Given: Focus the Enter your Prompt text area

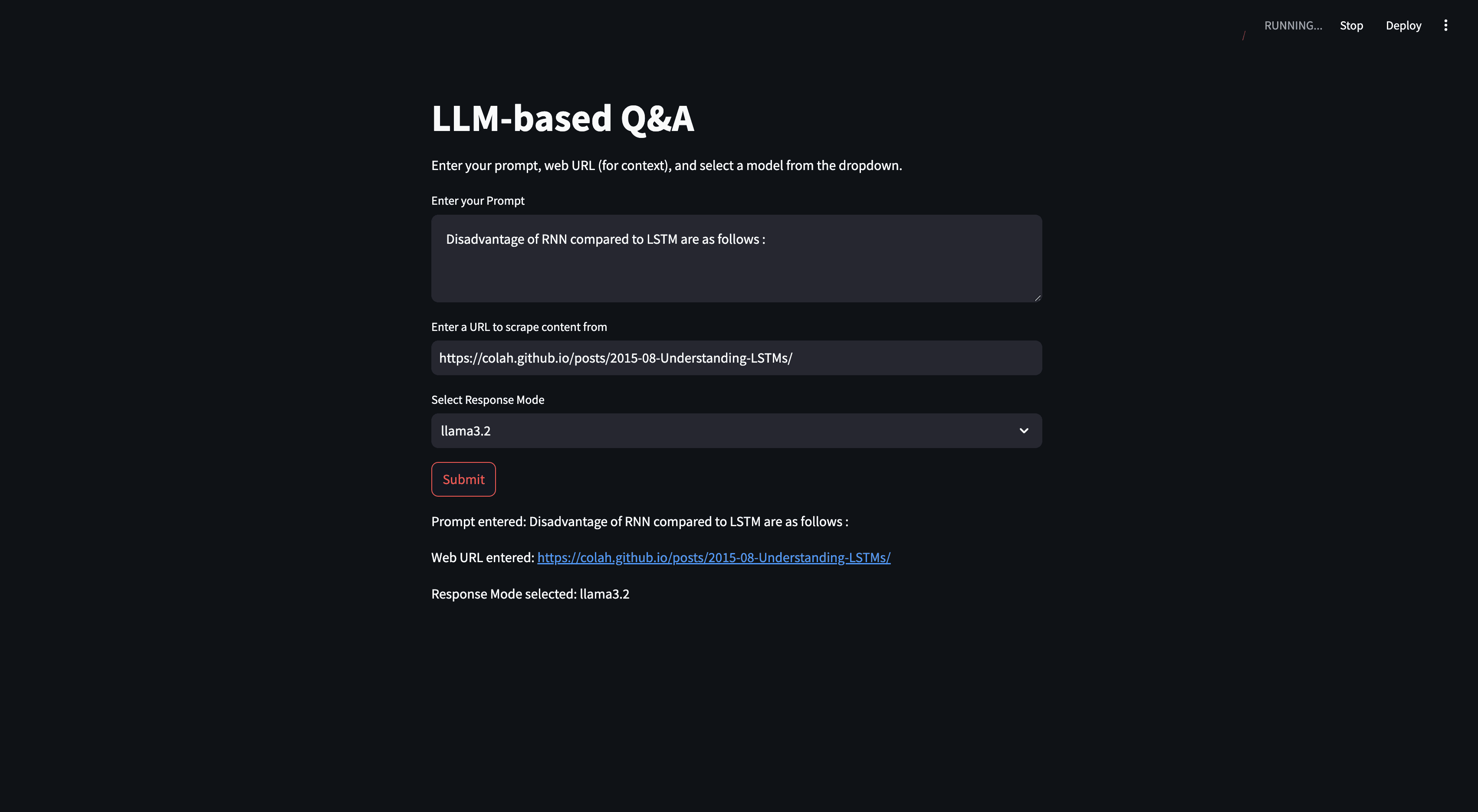Looking at the screenshot, I should [736, 259].
